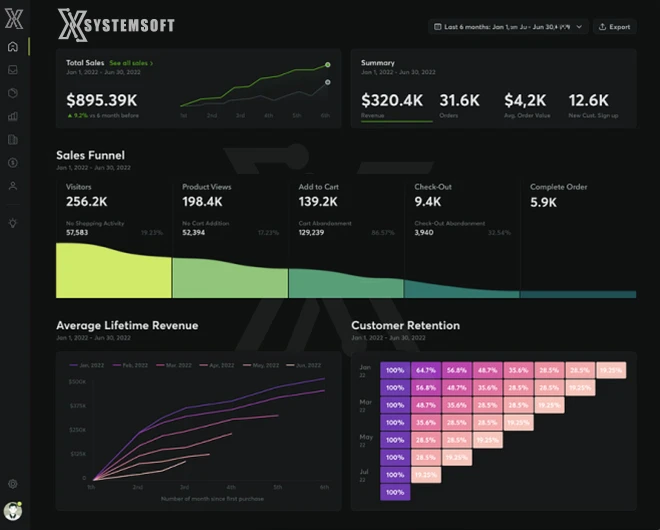Click the user avatar at bottom left
The height and width of the screenshot is (530, 660).
tap(13, 511)
